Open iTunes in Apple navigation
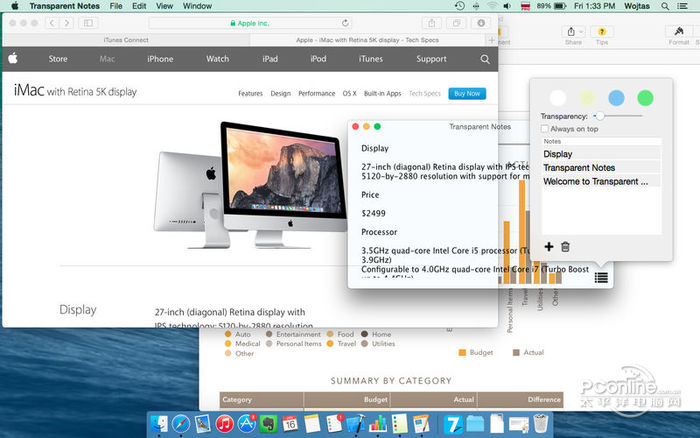 click(x=371, y=59)
